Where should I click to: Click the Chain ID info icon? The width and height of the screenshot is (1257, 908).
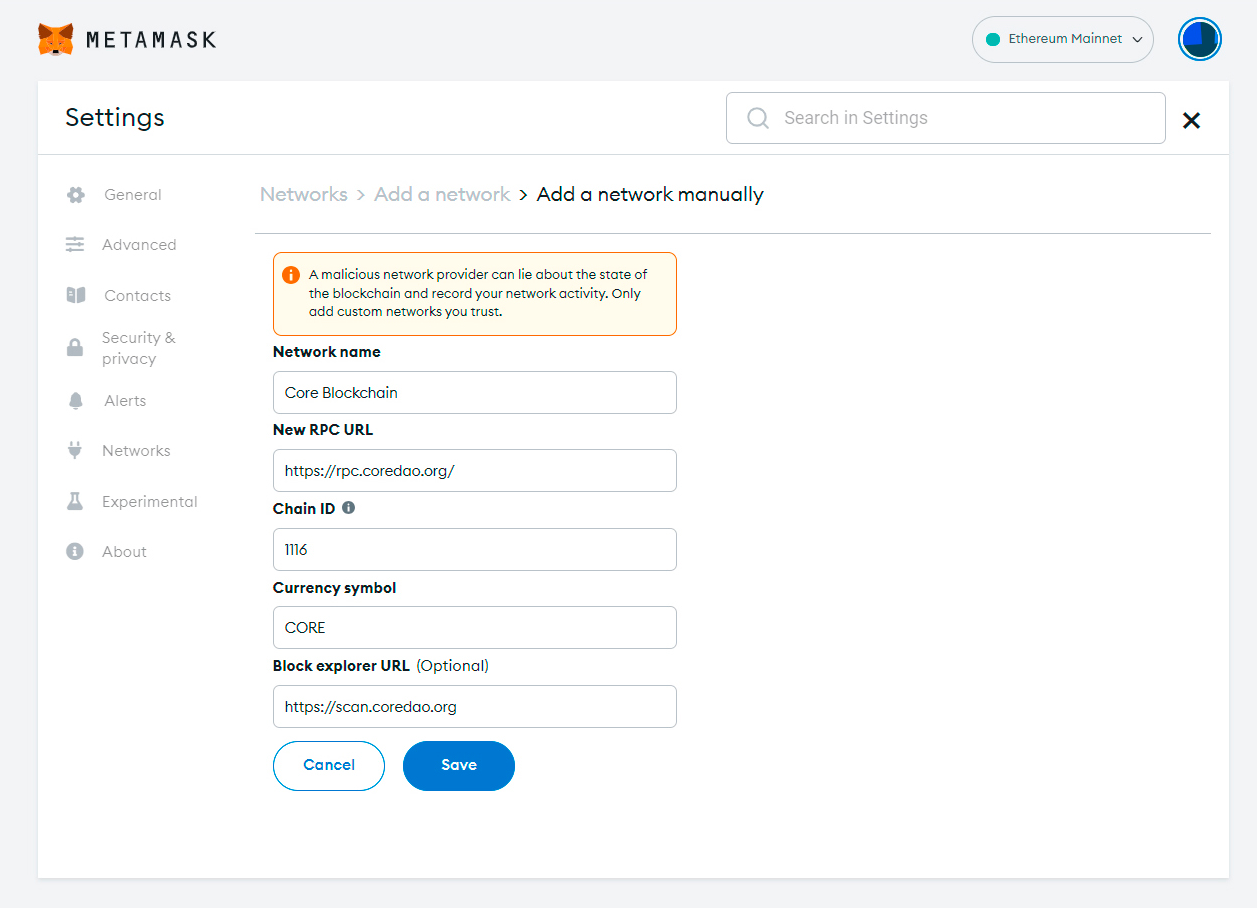348,508
